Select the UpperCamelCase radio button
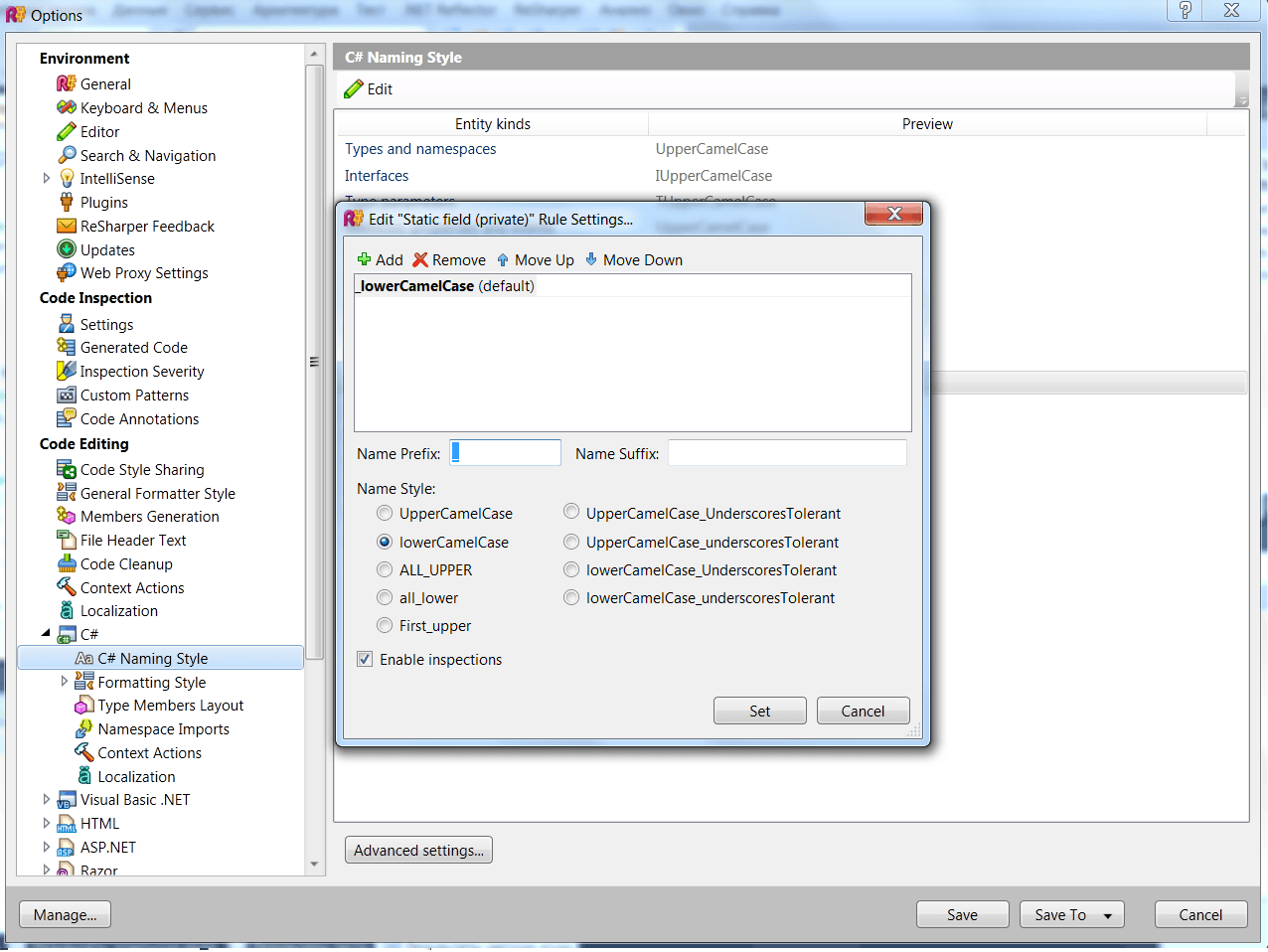Viewport: 1268px width, 952px height. [x=385, y=514]
